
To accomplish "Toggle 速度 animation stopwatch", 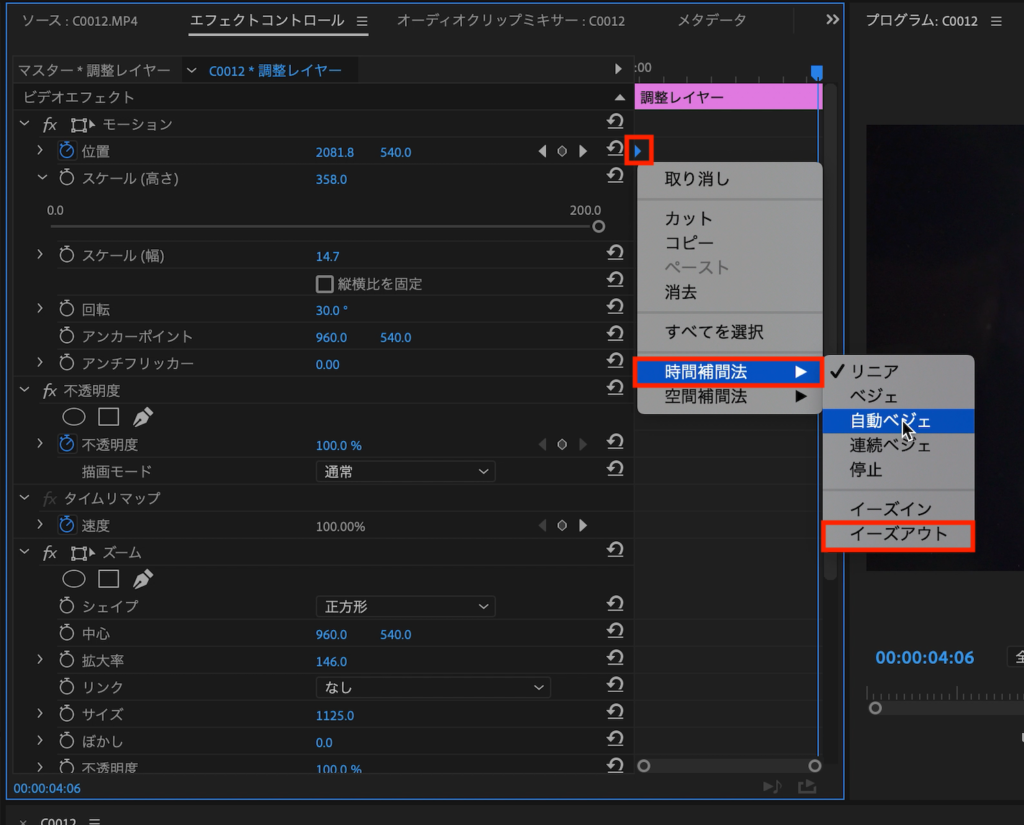I will 67,525.
